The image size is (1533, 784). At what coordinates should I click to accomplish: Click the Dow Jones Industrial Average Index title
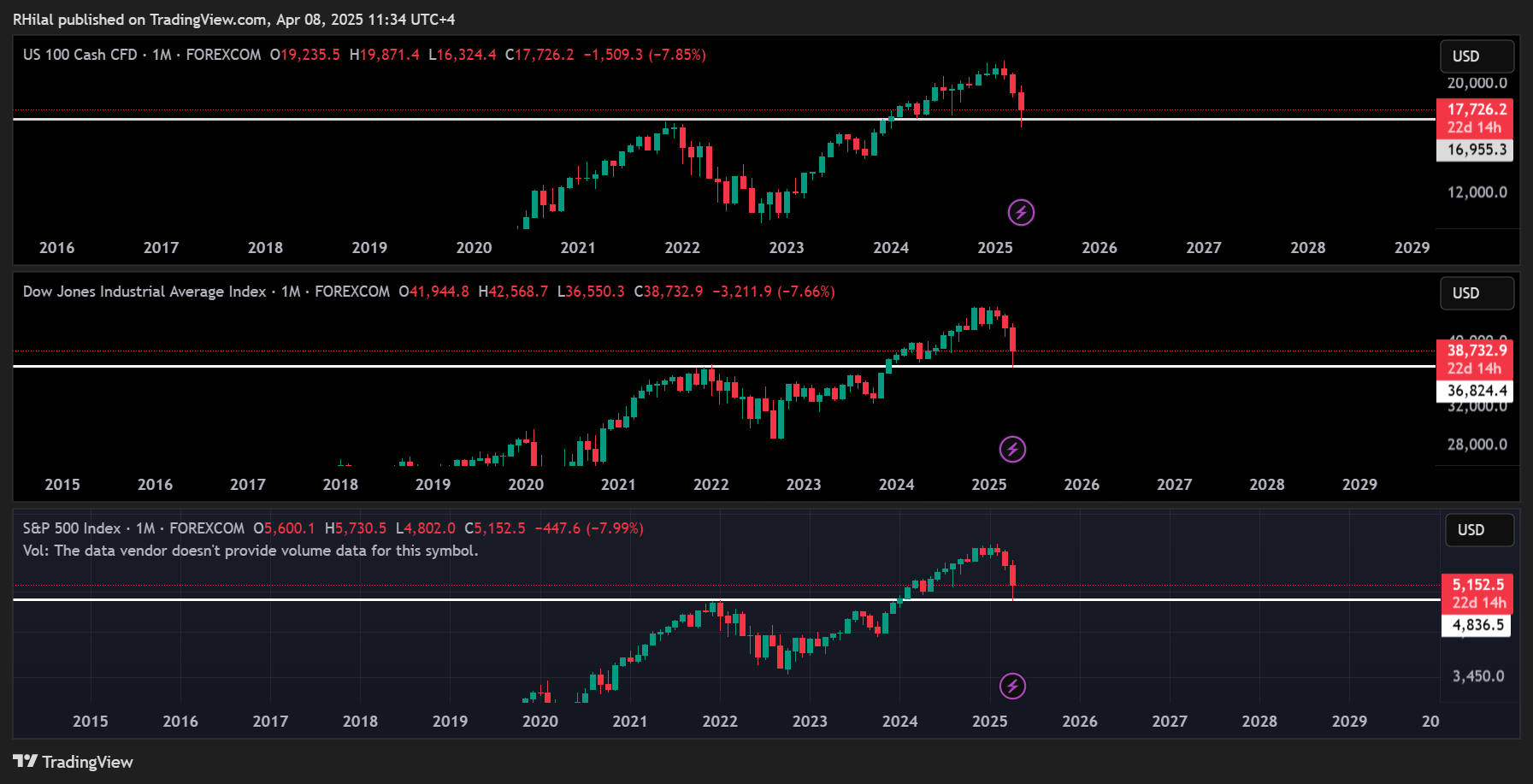[144, 292]
